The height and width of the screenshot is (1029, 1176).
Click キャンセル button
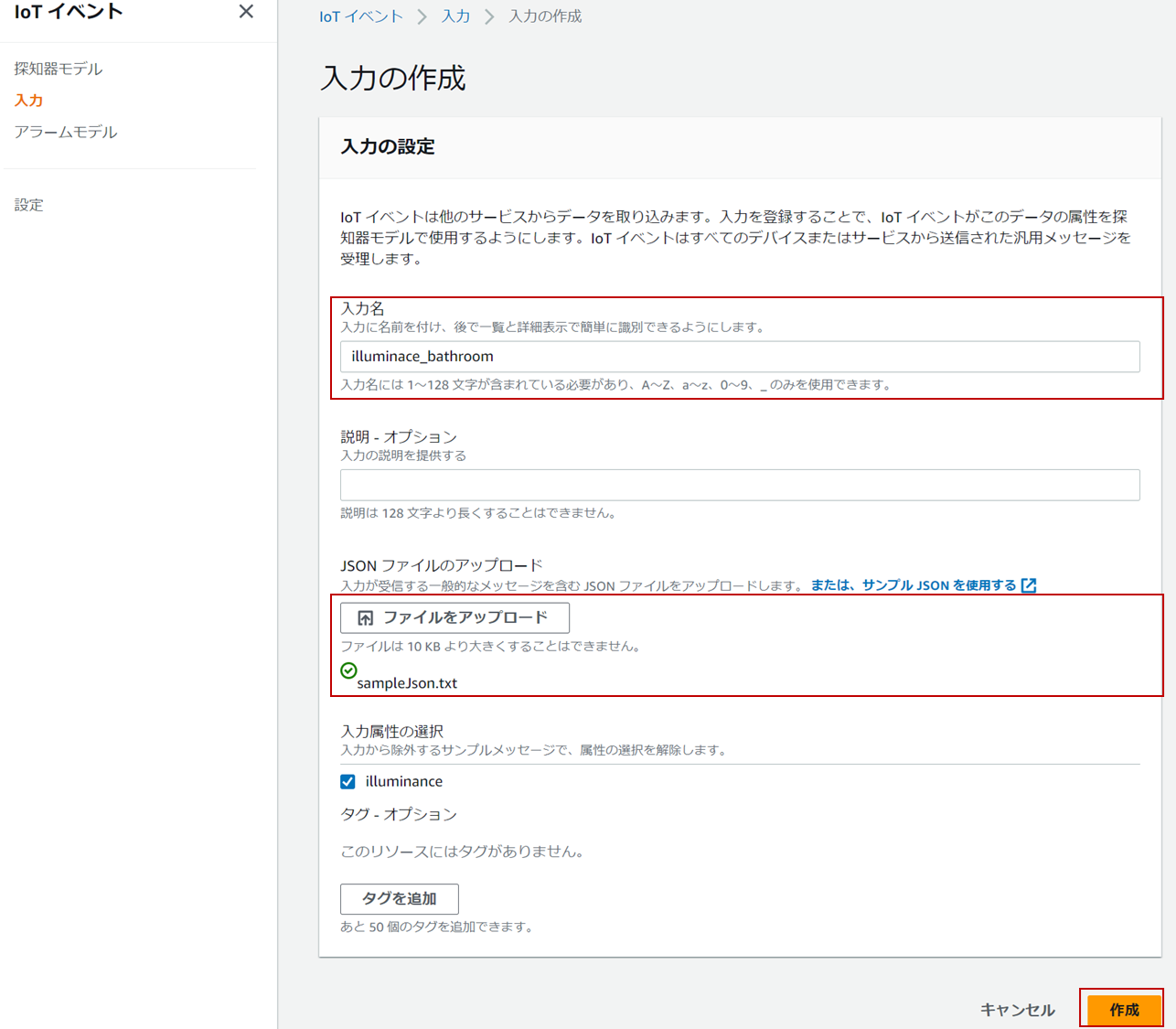pyautogui.click(x=1018, y=1010)
